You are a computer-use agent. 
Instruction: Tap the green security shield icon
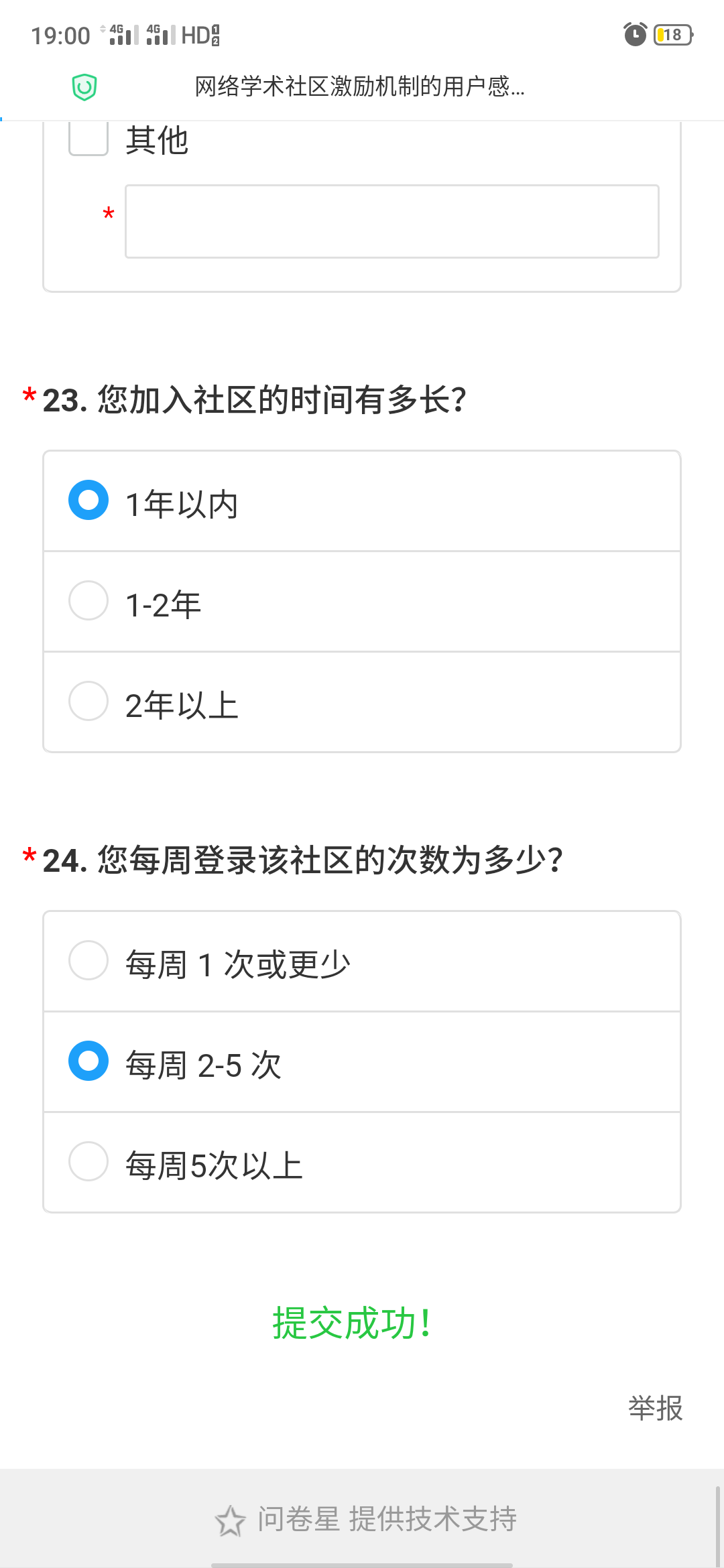tap(84, 87)
